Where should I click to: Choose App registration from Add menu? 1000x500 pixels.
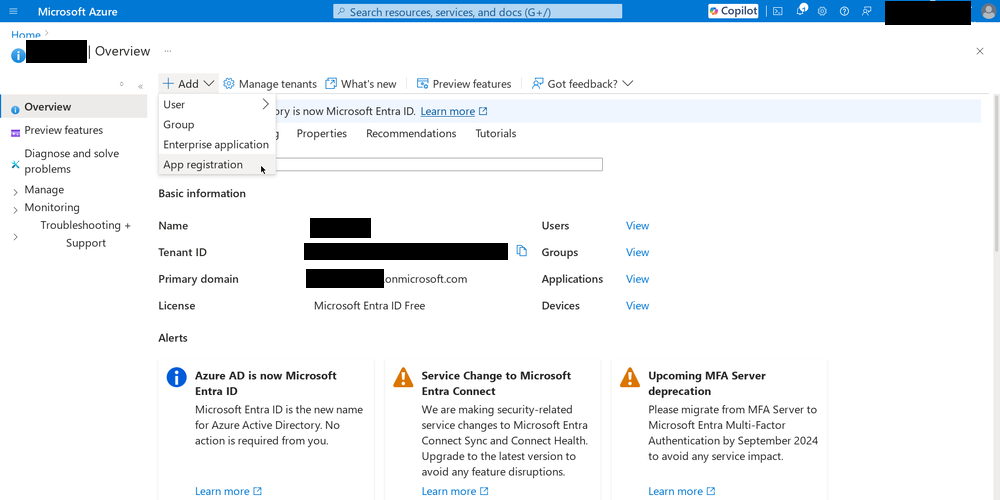(217, 165)
